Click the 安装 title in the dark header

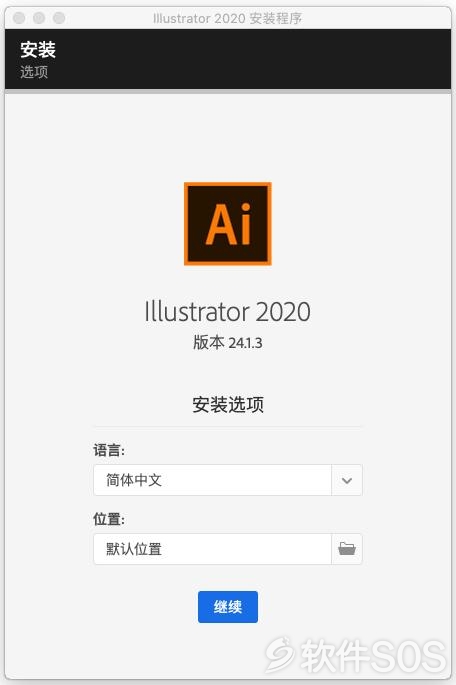pyautogui.click(x=38, y=49)
